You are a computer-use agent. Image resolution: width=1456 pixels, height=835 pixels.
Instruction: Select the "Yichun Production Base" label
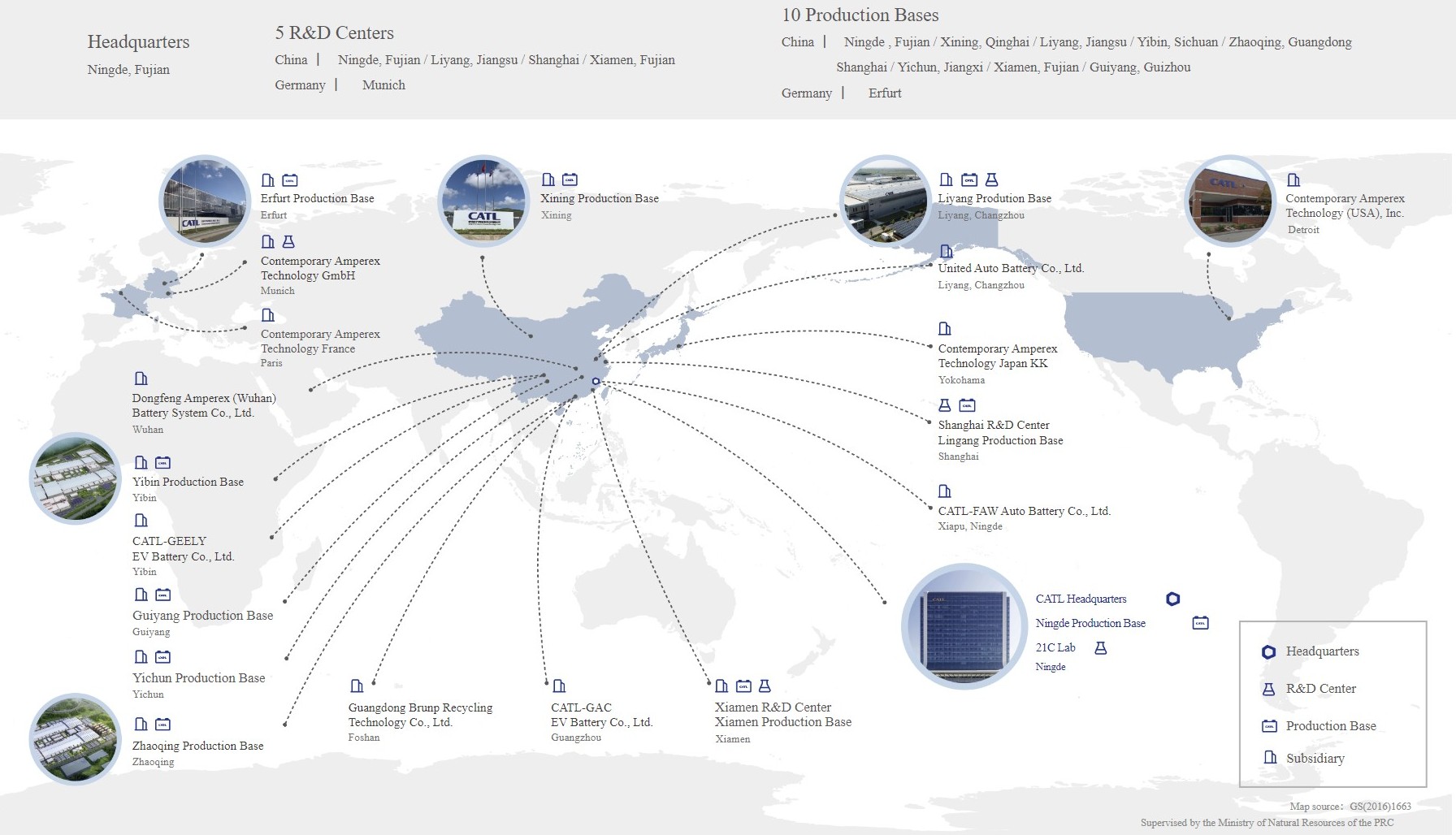[x=199, y=677]
